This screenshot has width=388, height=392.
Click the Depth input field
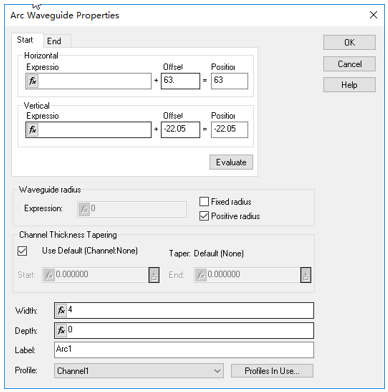[x=184, y=330]
